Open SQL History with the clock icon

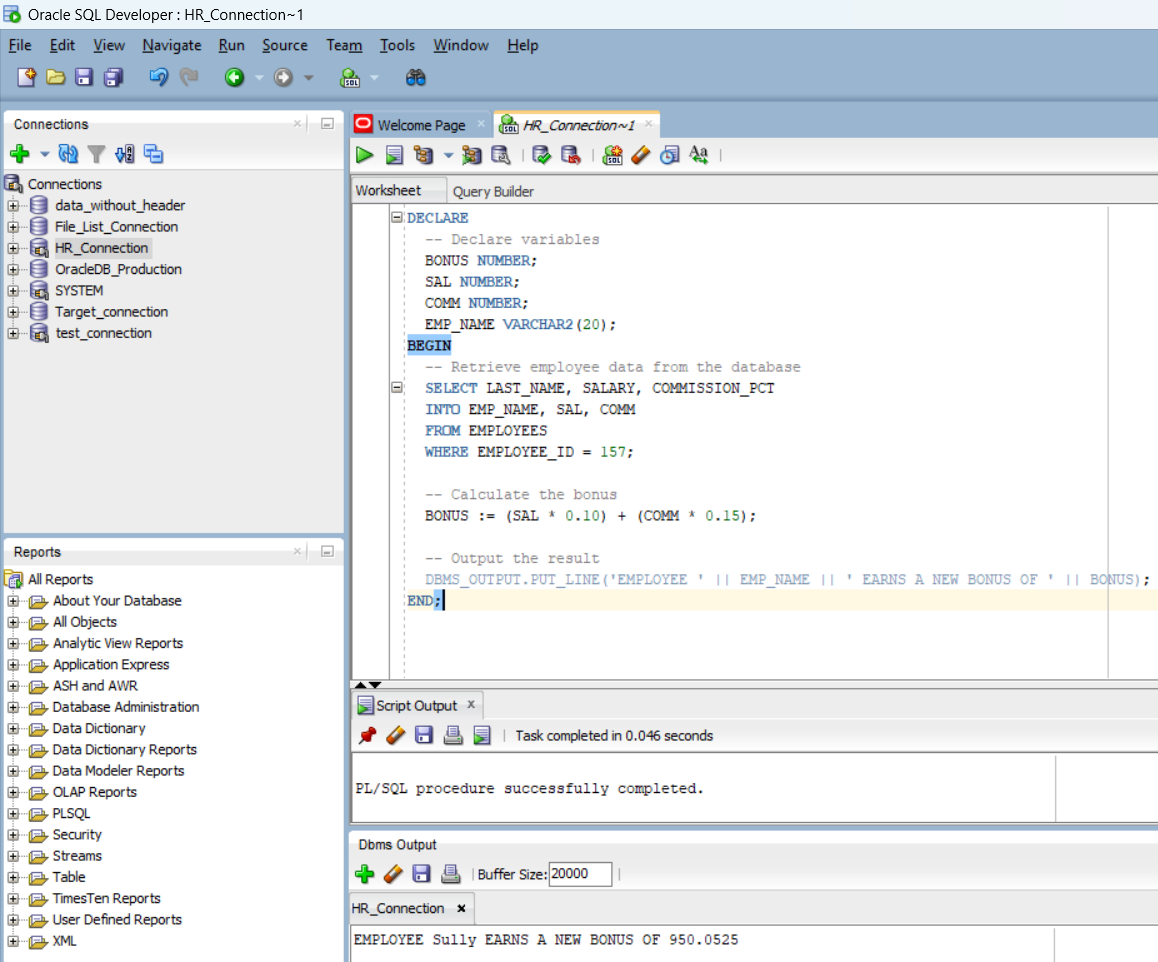click(667, 155)
